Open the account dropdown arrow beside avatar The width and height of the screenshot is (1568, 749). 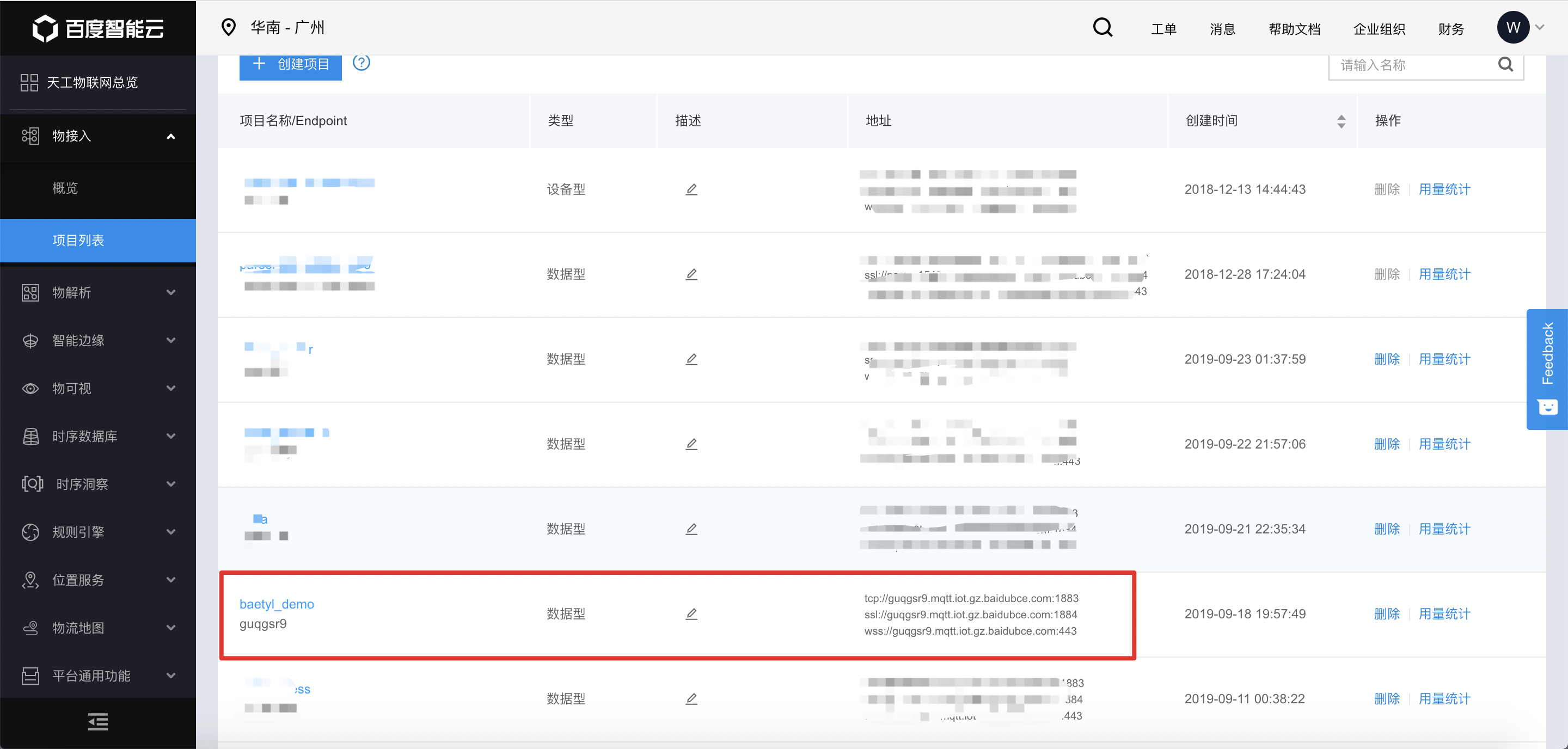[1540, 27]
